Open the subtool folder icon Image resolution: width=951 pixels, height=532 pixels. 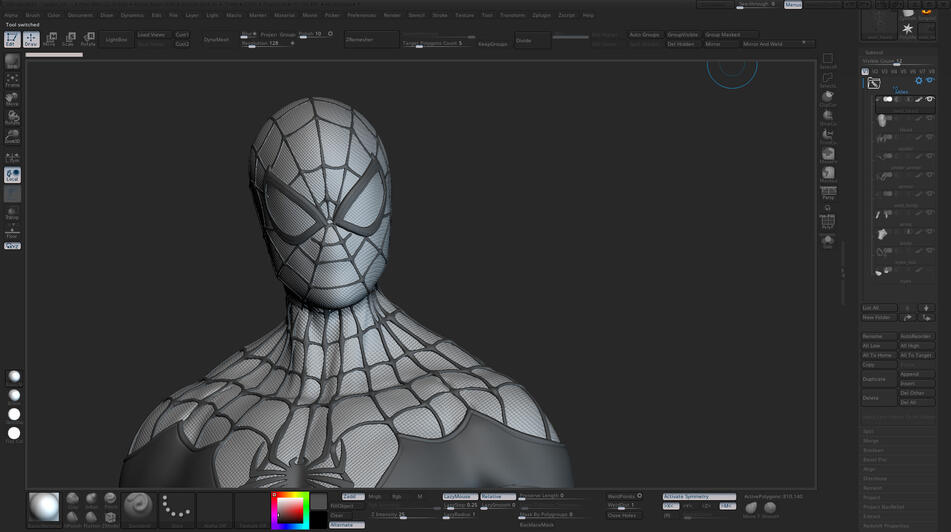(873, 83)
